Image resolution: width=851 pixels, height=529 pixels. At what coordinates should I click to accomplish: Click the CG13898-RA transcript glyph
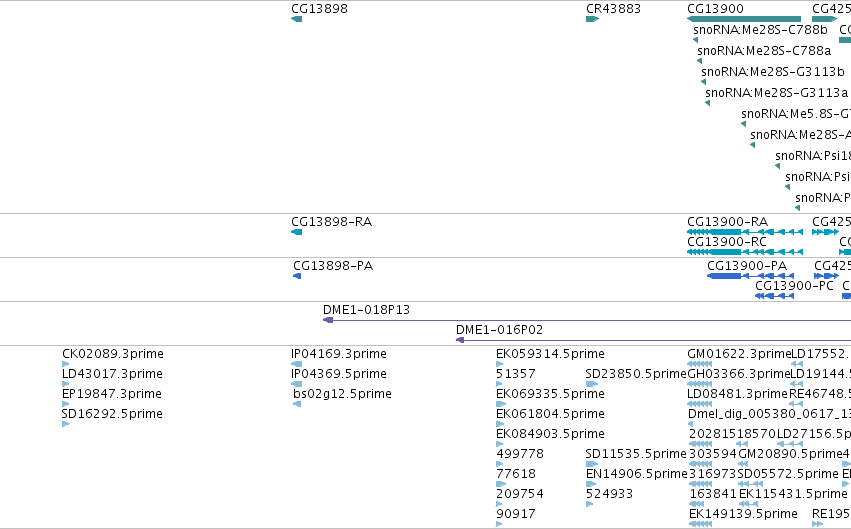pos(296,232)
